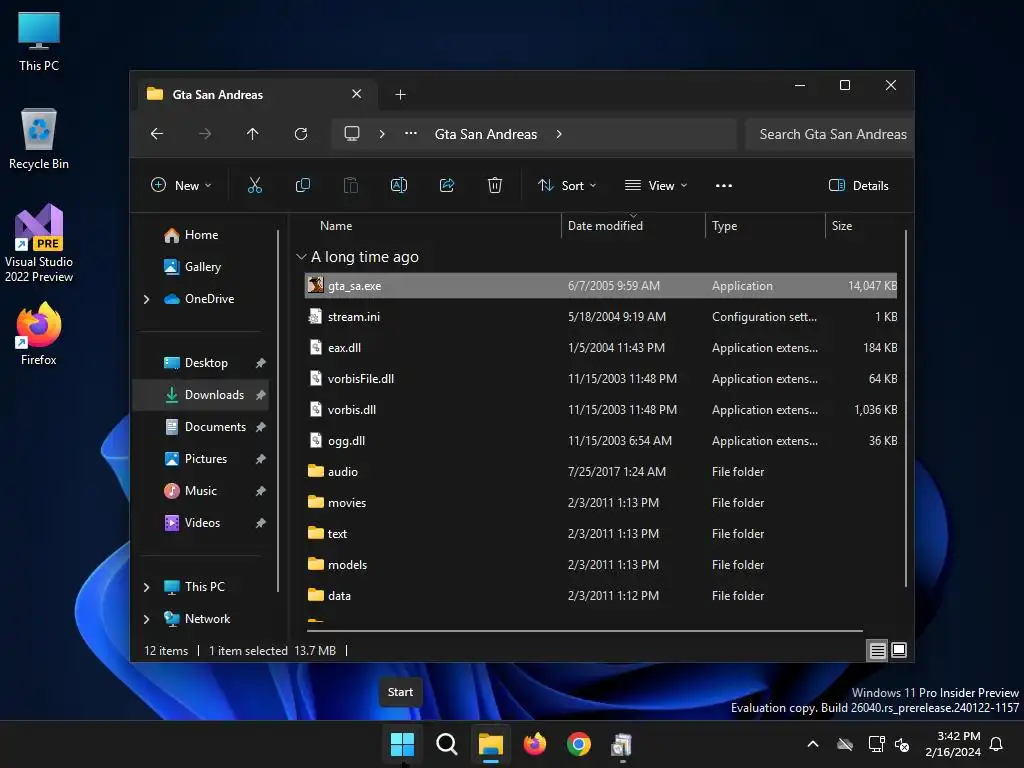
Task: Open the taskbar clock and date
Action: (x=953, y=744)
